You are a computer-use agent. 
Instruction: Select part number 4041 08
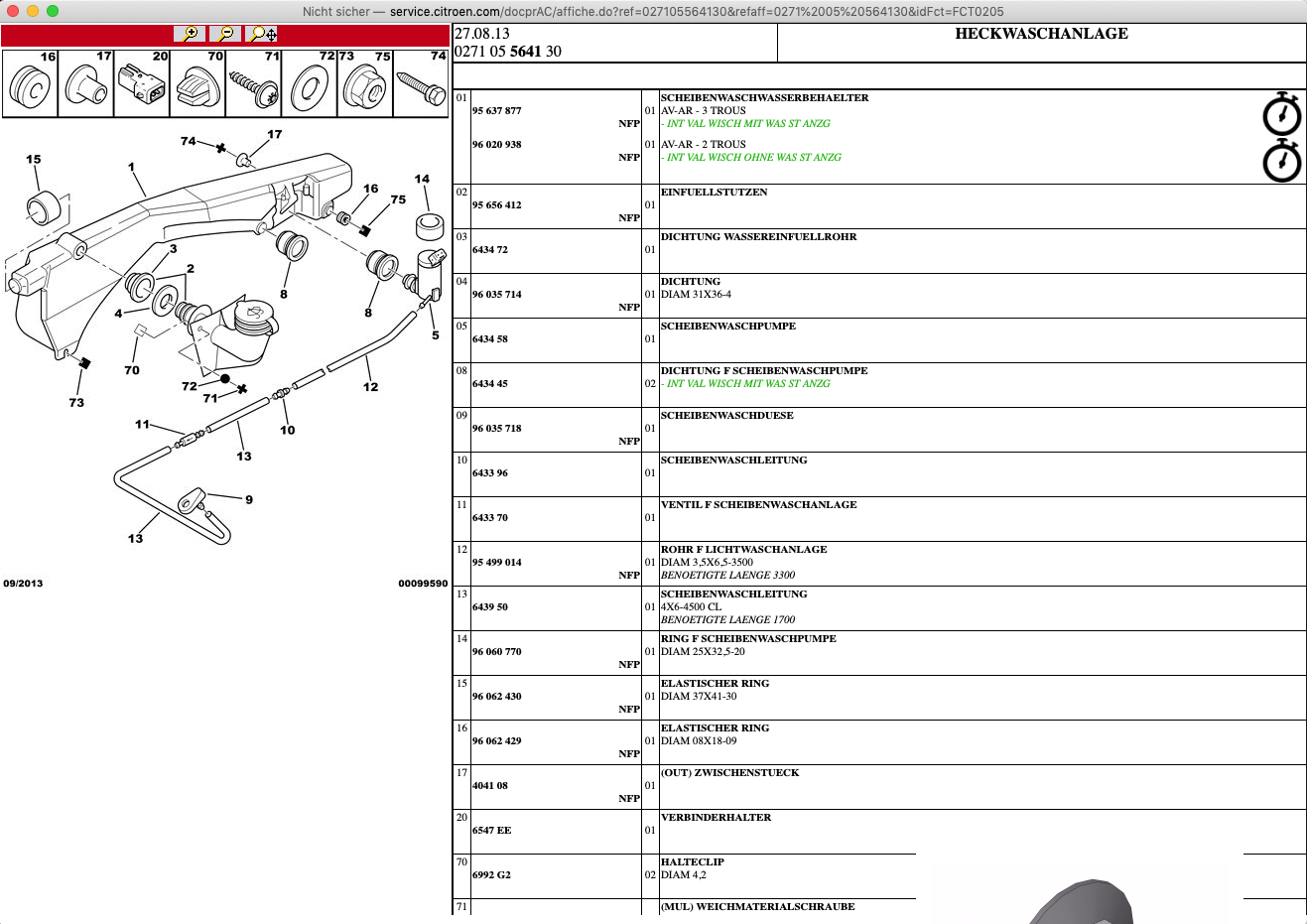tap(490, 785)
